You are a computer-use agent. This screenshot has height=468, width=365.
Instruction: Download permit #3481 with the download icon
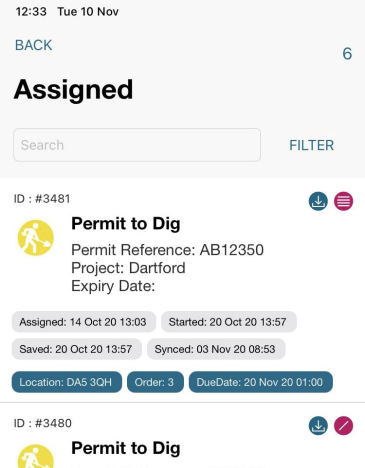[318, 201]
